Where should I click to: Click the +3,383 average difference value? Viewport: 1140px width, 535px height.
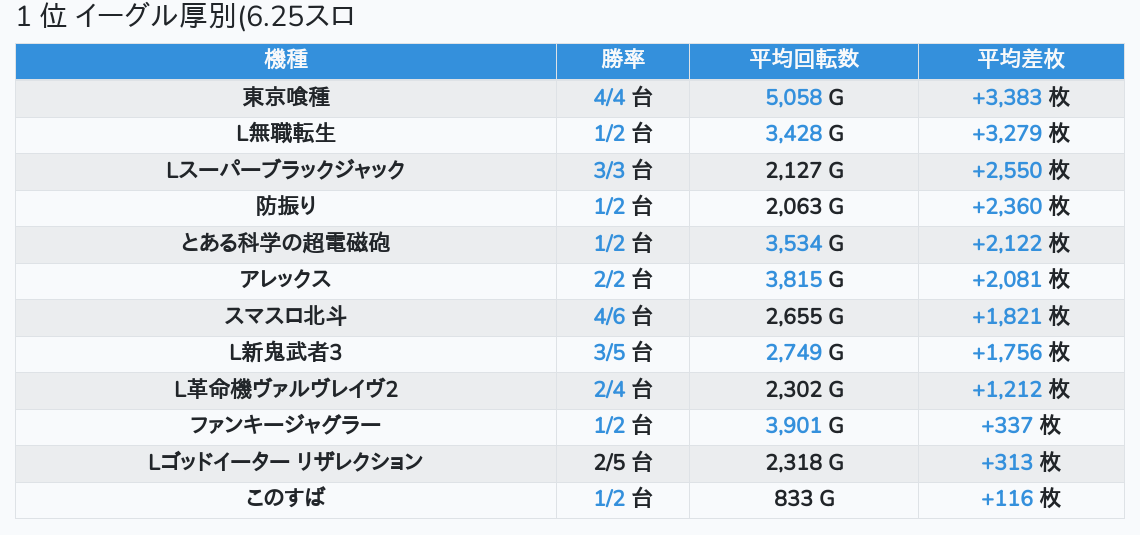click(x=1007, y=97)
